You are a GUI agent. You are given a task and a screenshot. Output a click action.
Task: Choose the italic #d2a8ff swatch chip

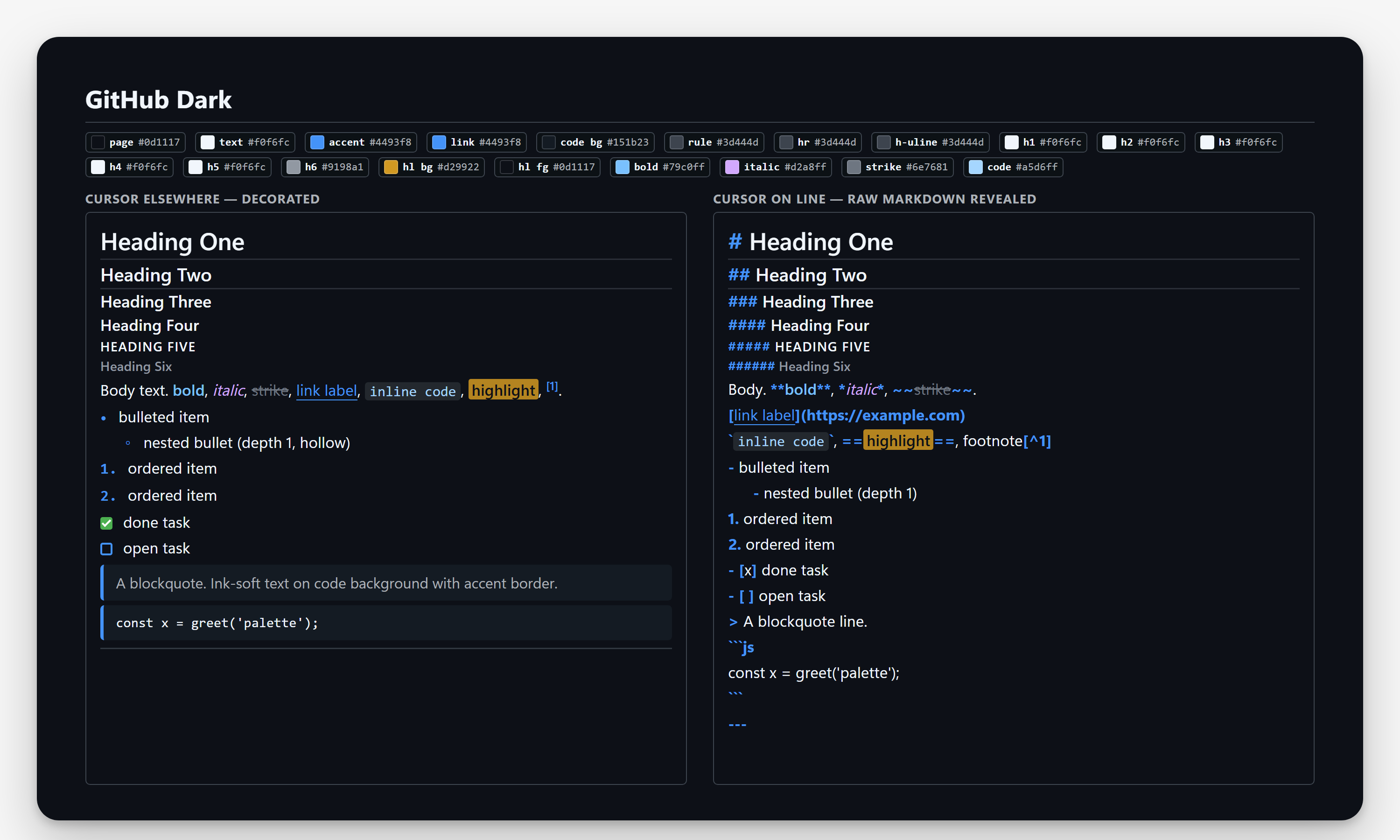(776, 167)
